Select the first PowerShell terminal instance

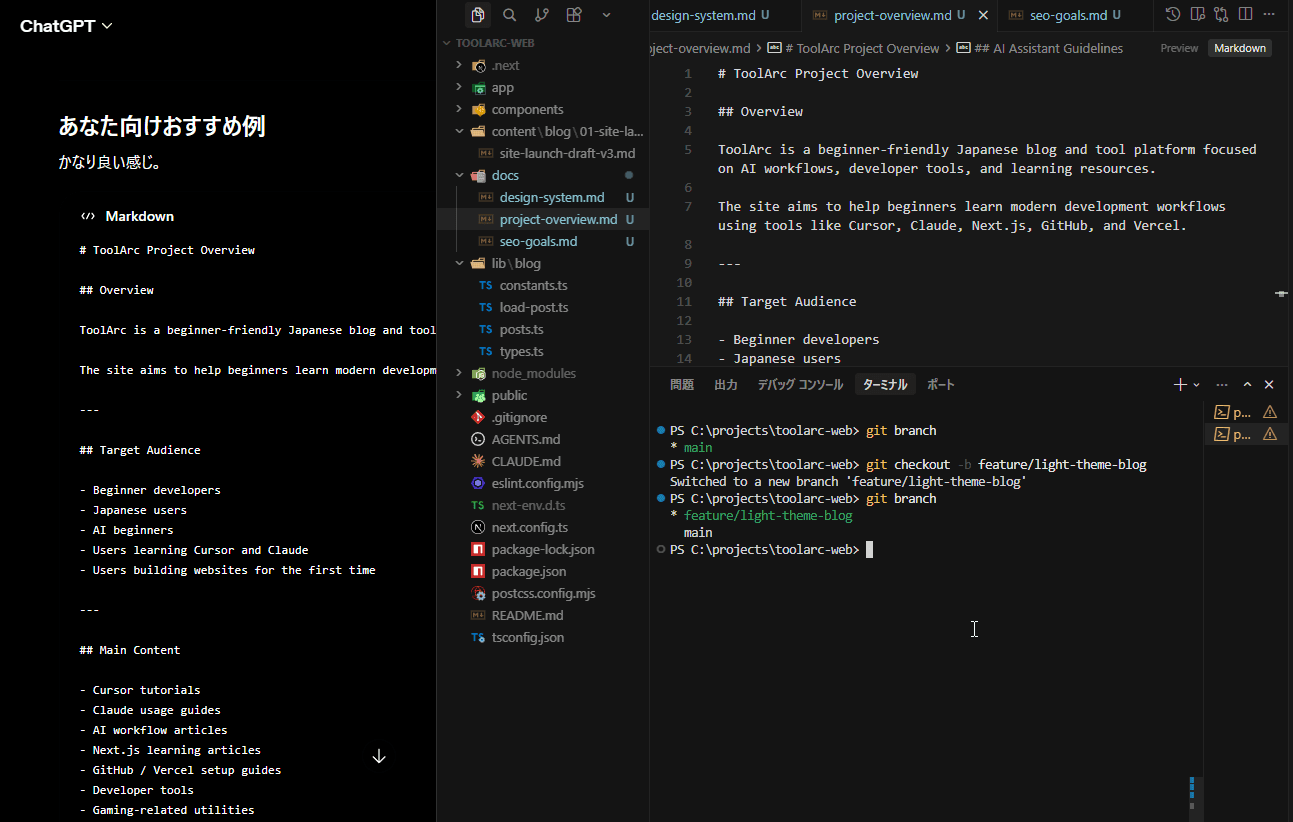[1246, 411]
